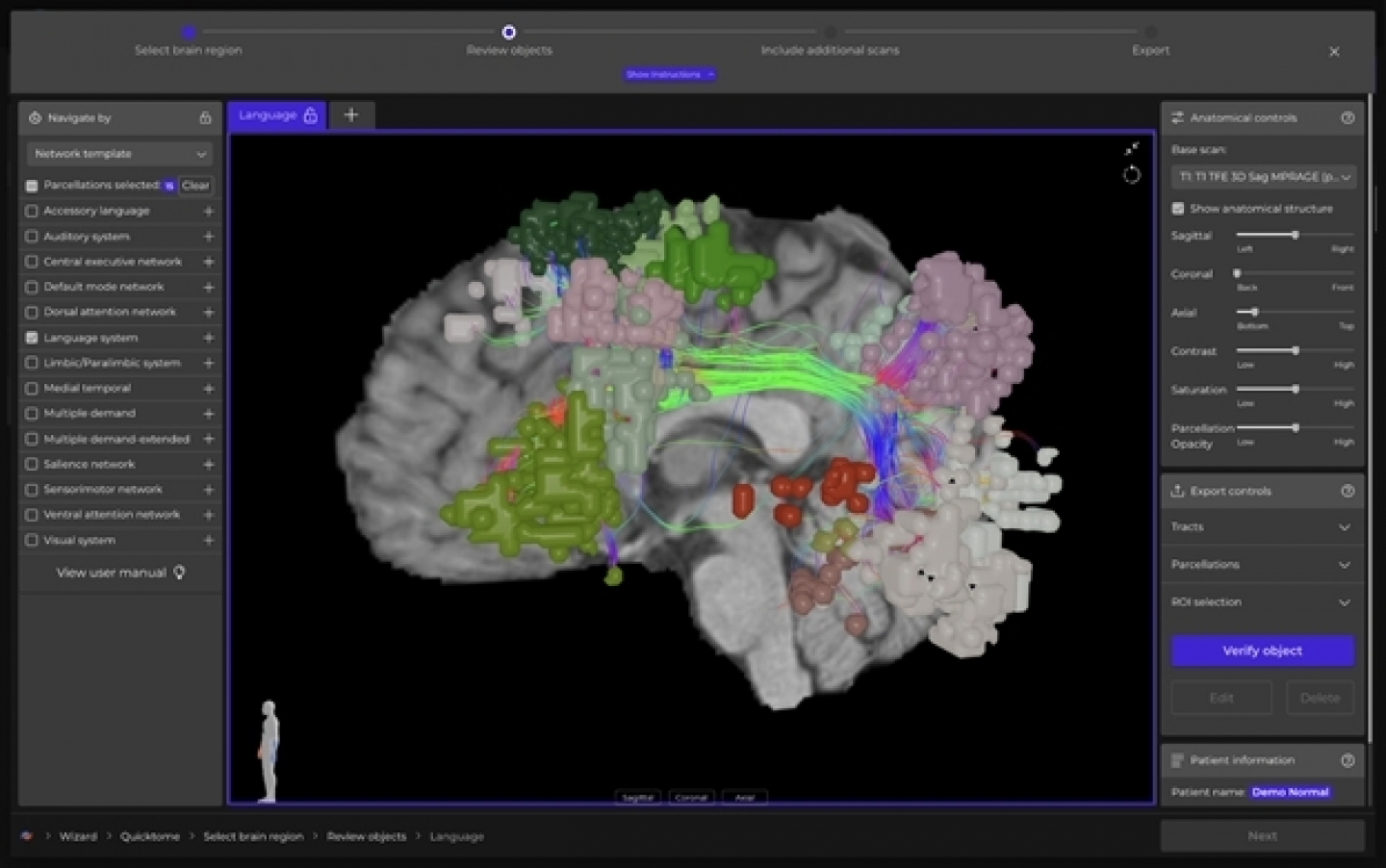Click the Export controls upload icon
Viewport: 1386px width, 868px height.
[x=1177, y=491]
